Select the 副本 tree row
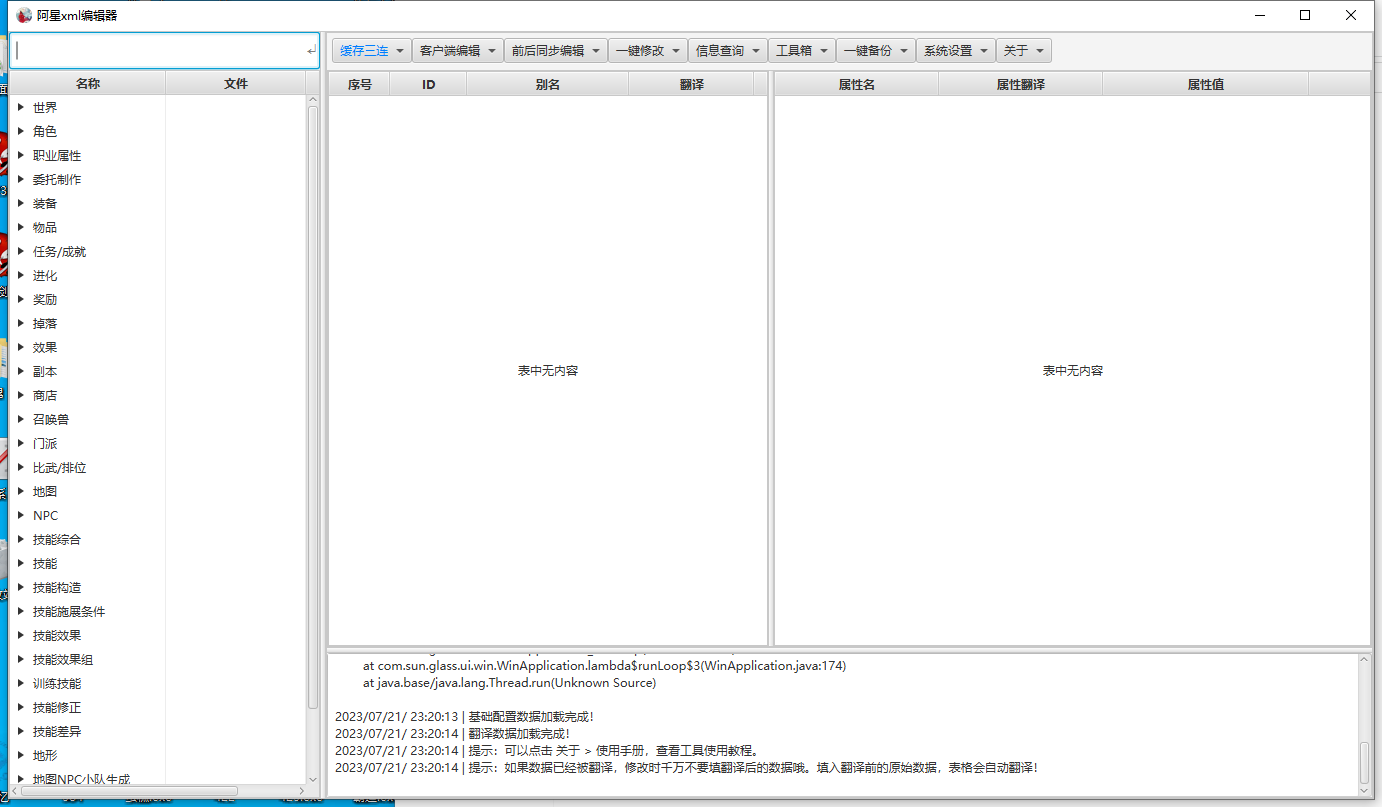This screenshot has width=1382, height=807. (x=158, y=371)
